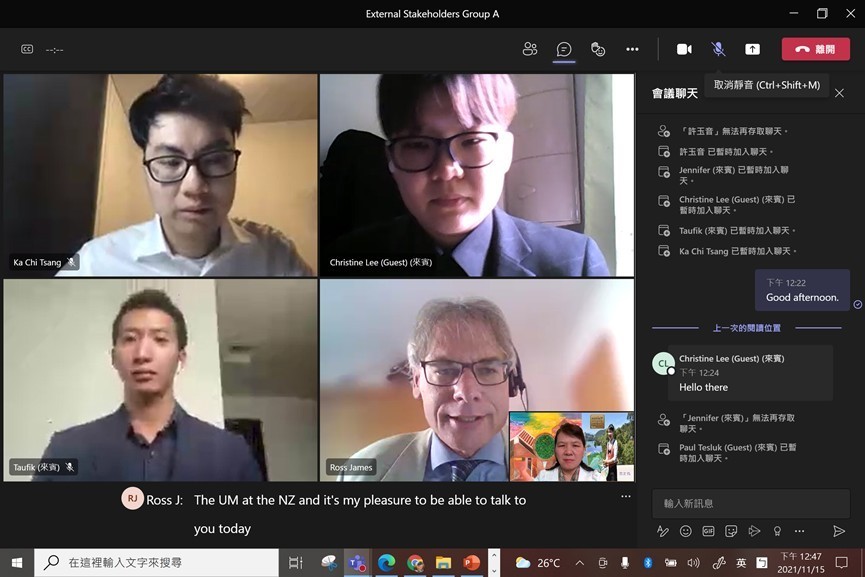
Task: Click the Stream icon in chat compose bar
Action: pyautogui.click(x=754, y=531)
